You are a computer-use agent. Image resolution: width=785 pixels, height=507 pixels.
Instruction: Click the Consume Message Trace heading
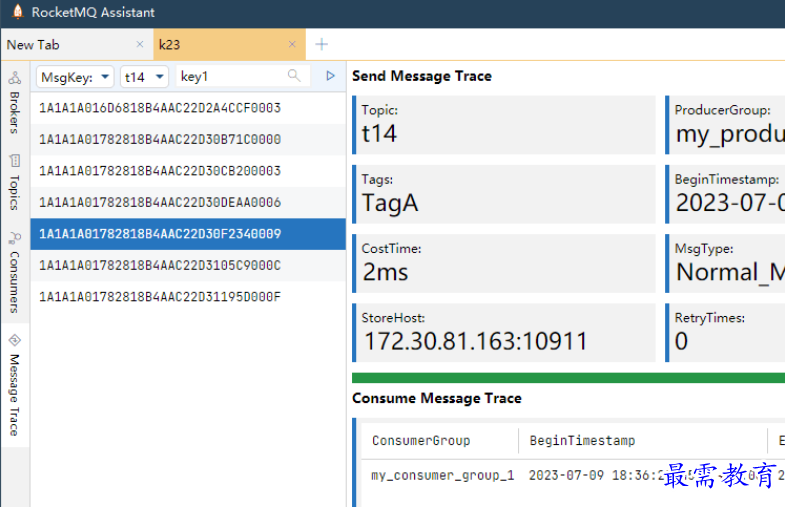(x=437, y=398)
